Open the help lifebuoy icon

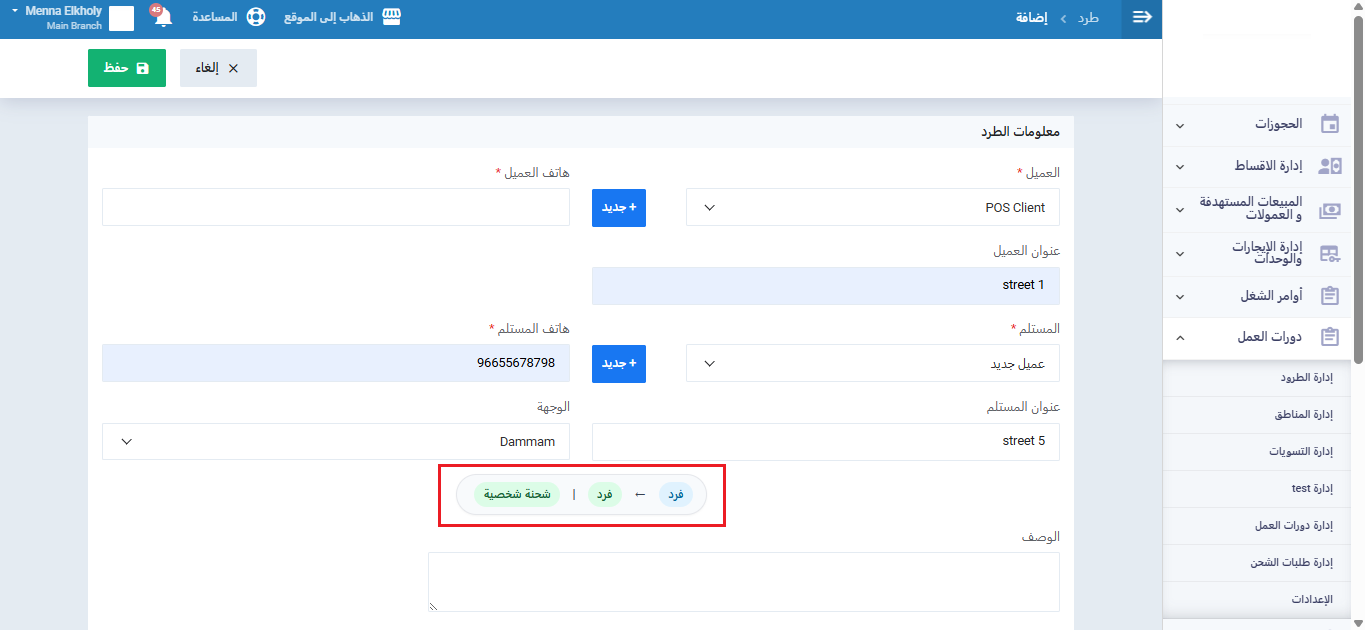(x=256, y=18)
